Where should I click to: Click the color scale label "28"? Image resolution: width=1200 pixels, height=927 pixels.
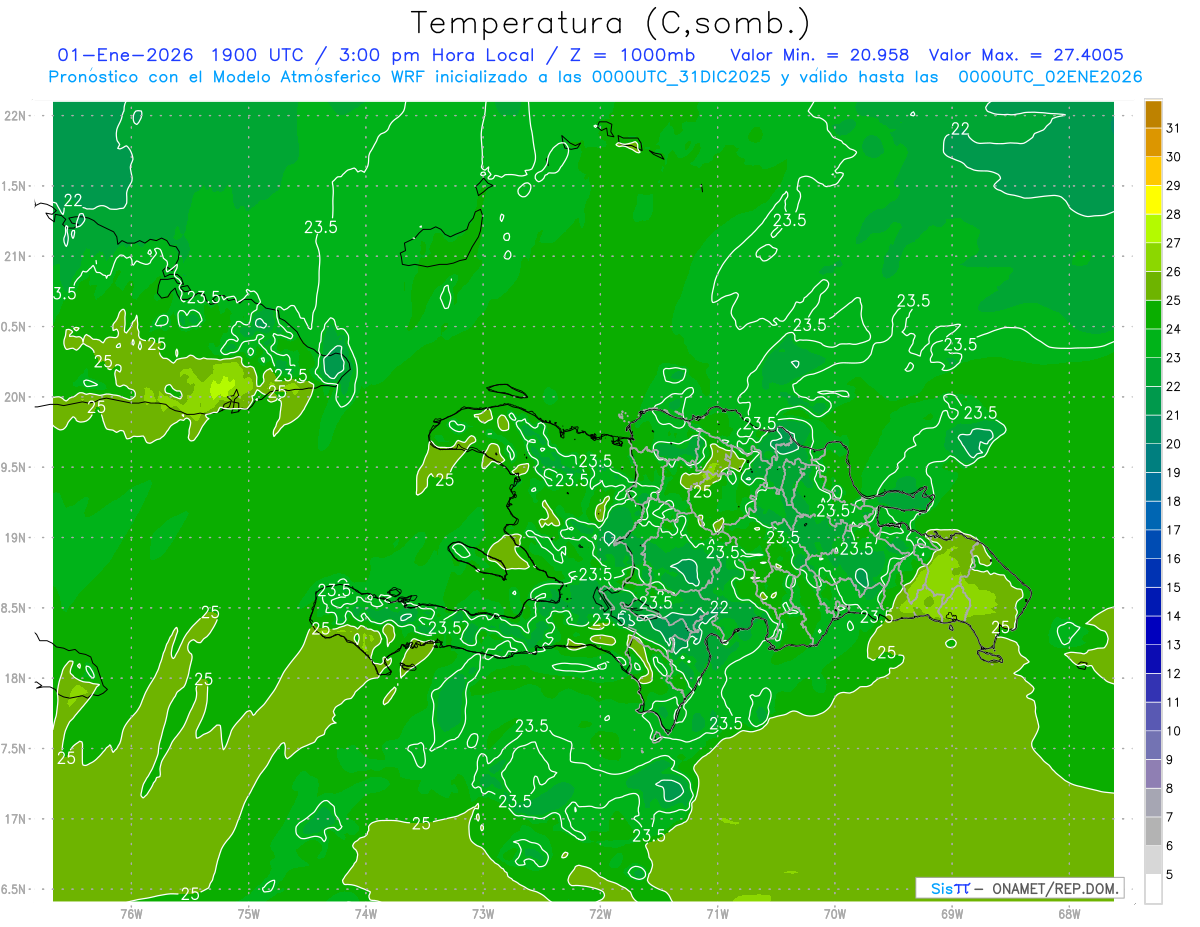pos(1173,214)
